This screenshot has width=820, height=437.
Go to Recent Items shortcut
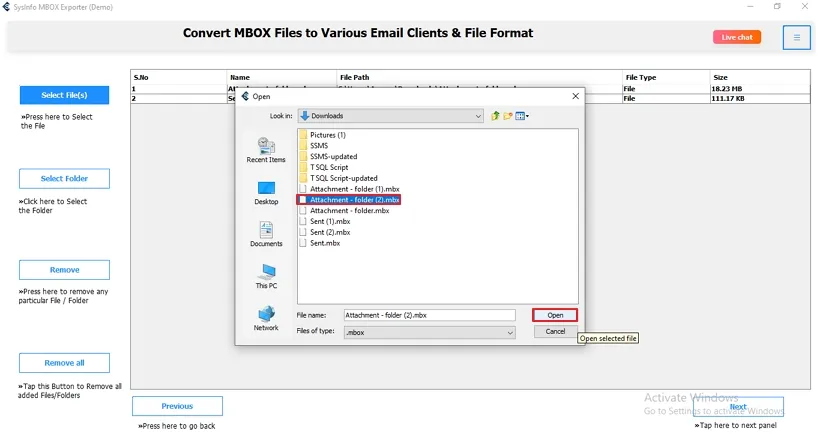pyautogui.click(x=266, y=150)
